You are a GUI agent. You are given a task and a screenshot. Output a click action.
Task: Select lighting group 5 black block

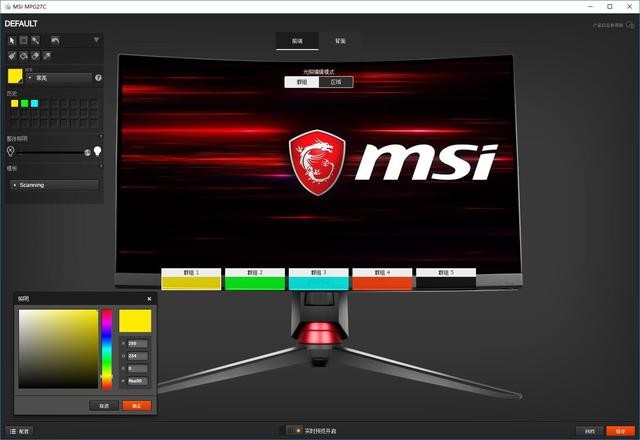pyautogui.click(x=446, y=279)
